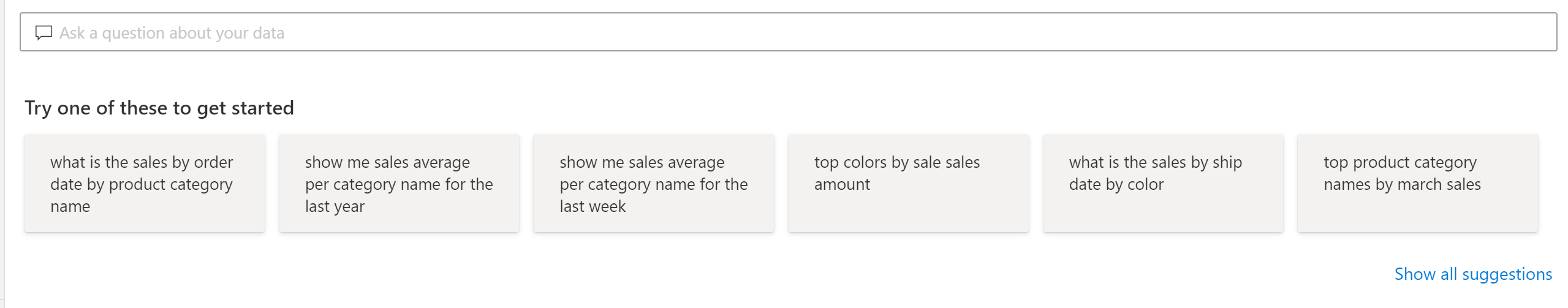Select "top colors by sale sales amount" card

coord(908,184)
